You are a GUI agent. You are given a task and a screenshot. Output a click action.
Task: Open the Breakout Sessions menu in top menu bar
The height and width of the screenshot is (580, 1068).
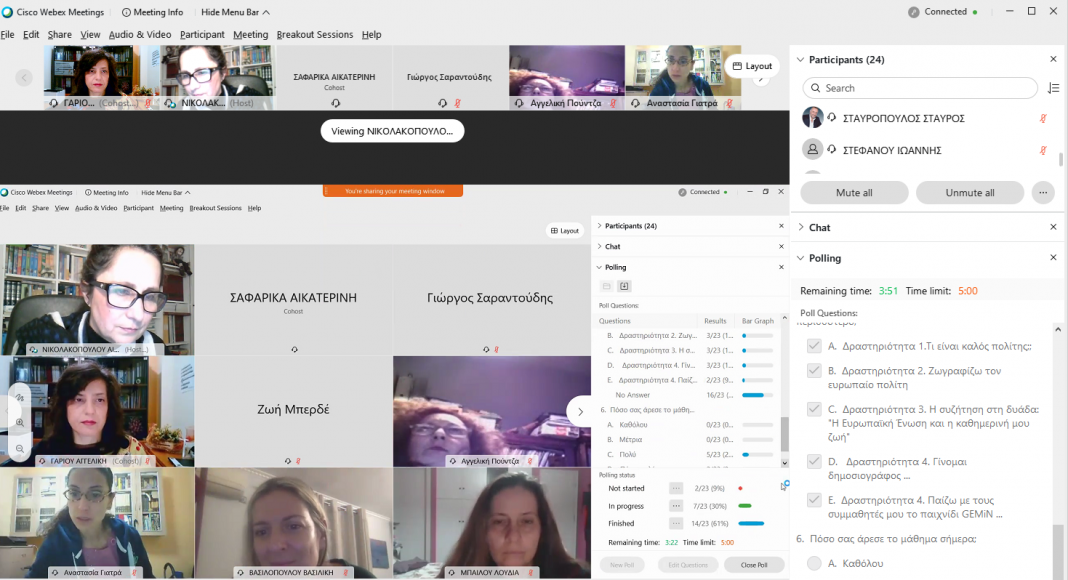pyautogui.click(x=315, y=34)
